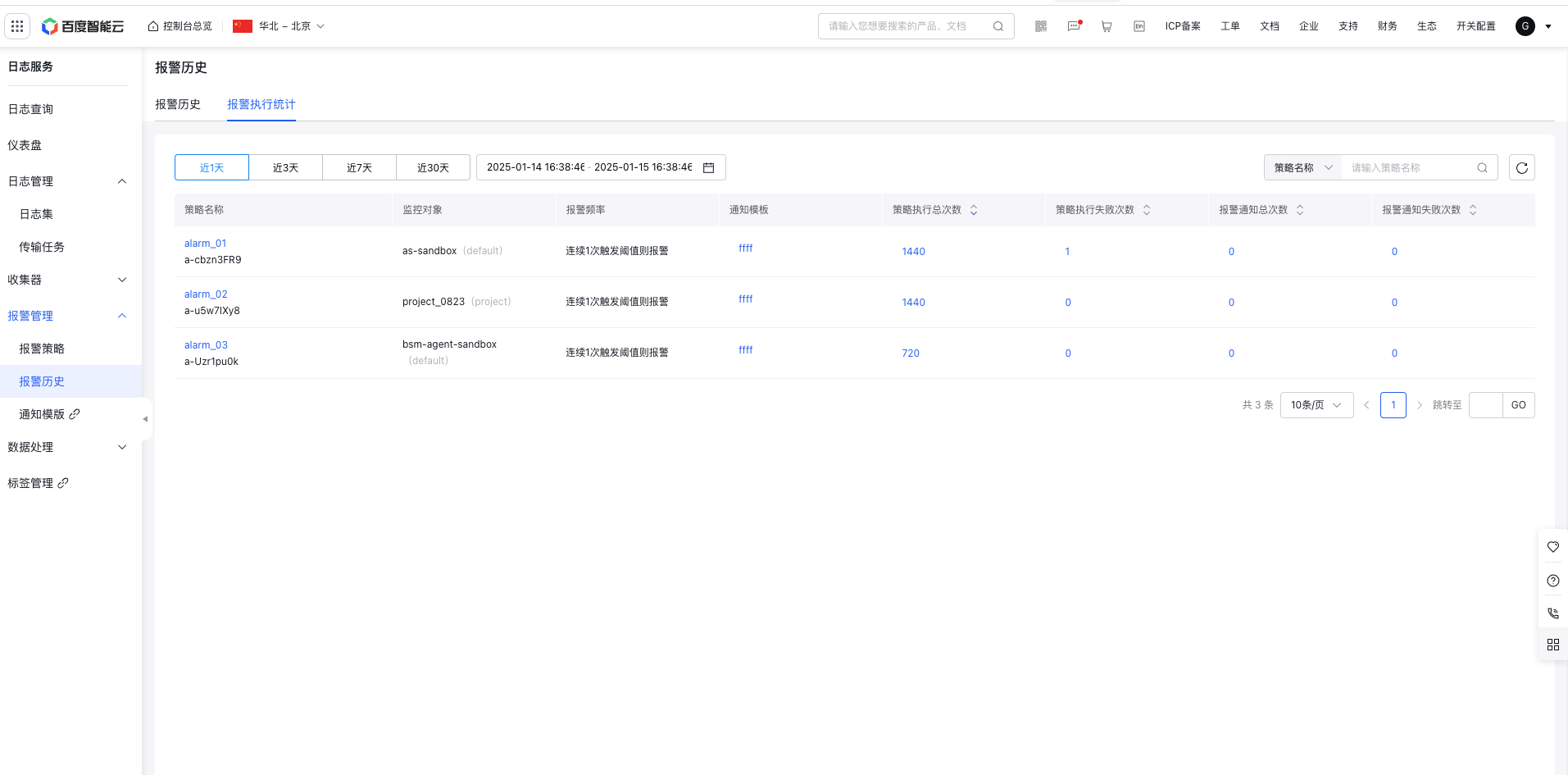Click the language switch icon in header
This screenshot has height=775, width=1568.
[x=1139, y=26]
